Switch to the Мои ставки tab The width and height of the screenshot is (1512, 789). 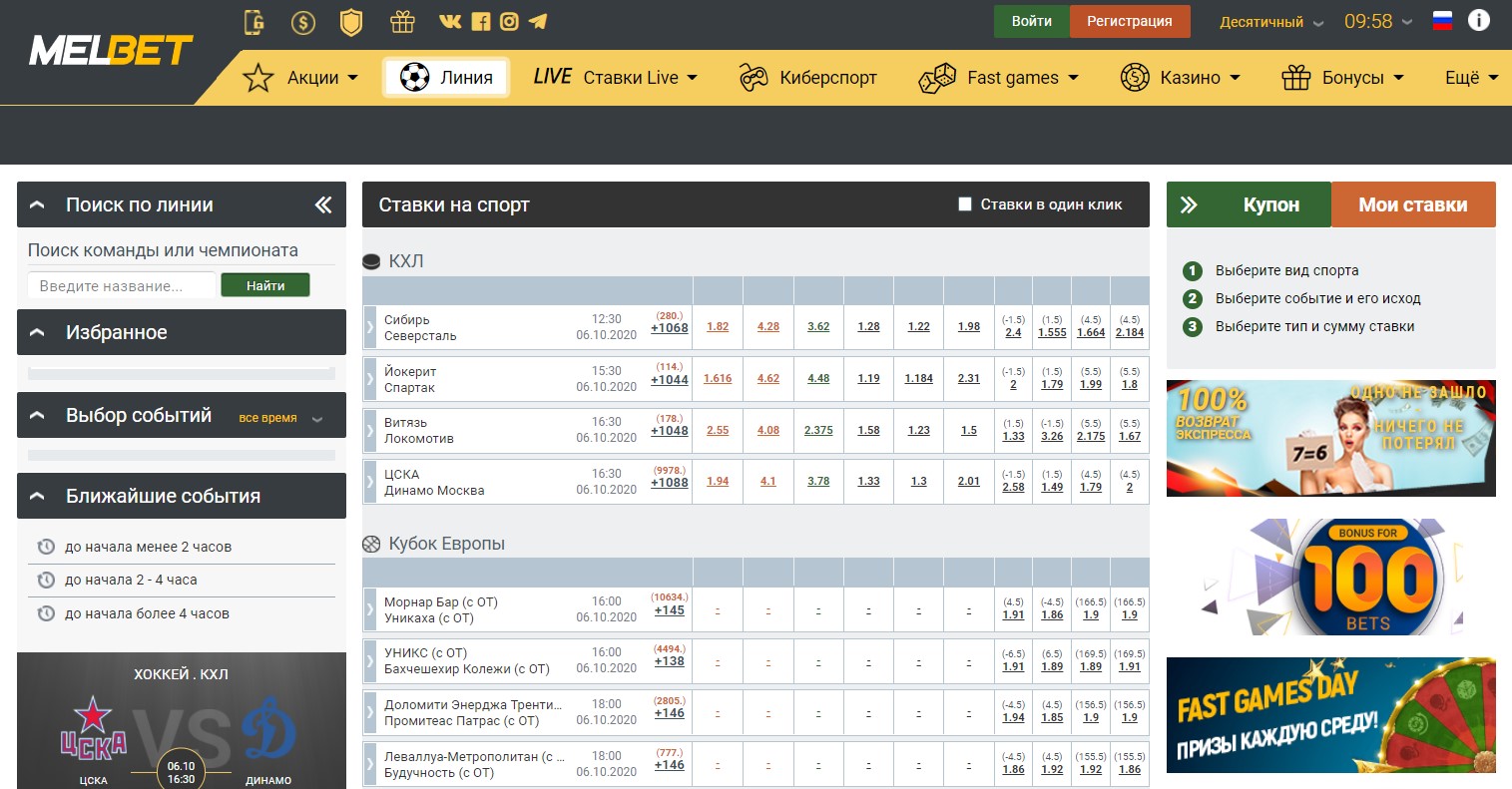tap(1412, 204)
